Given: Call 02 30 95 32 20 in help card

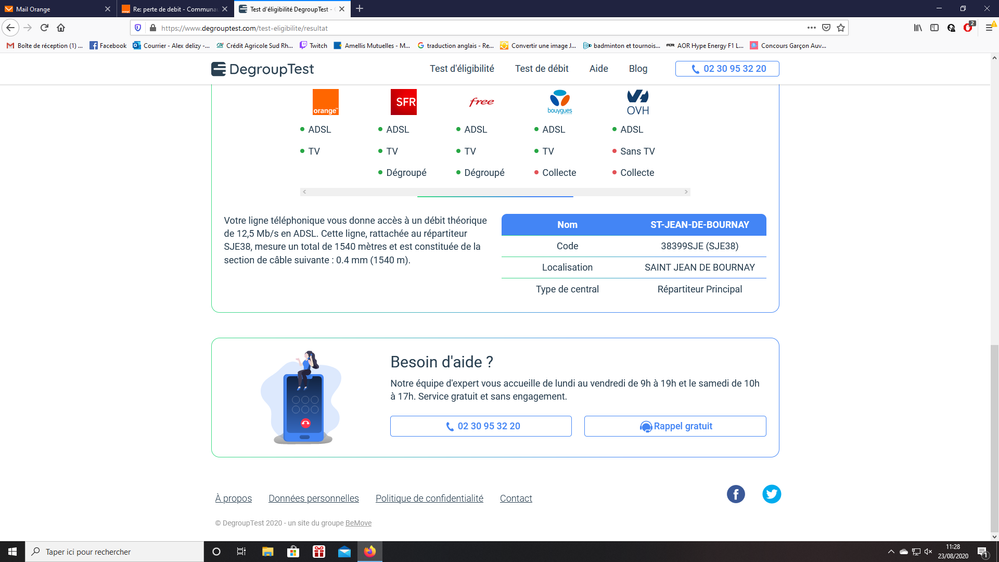Looking at the screenshot, I should click(481, 426).
